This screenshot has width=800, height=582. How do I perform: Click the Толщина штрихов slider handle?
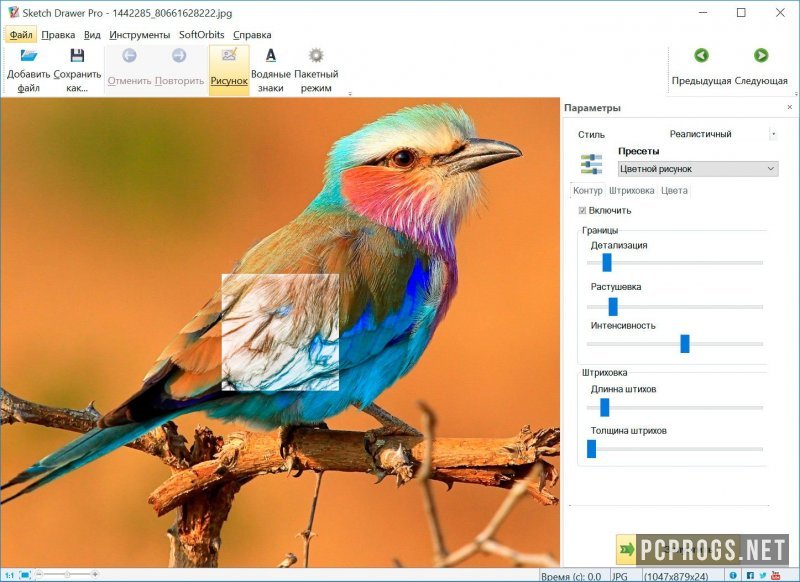pyautogui.click(x=591, y=449)
